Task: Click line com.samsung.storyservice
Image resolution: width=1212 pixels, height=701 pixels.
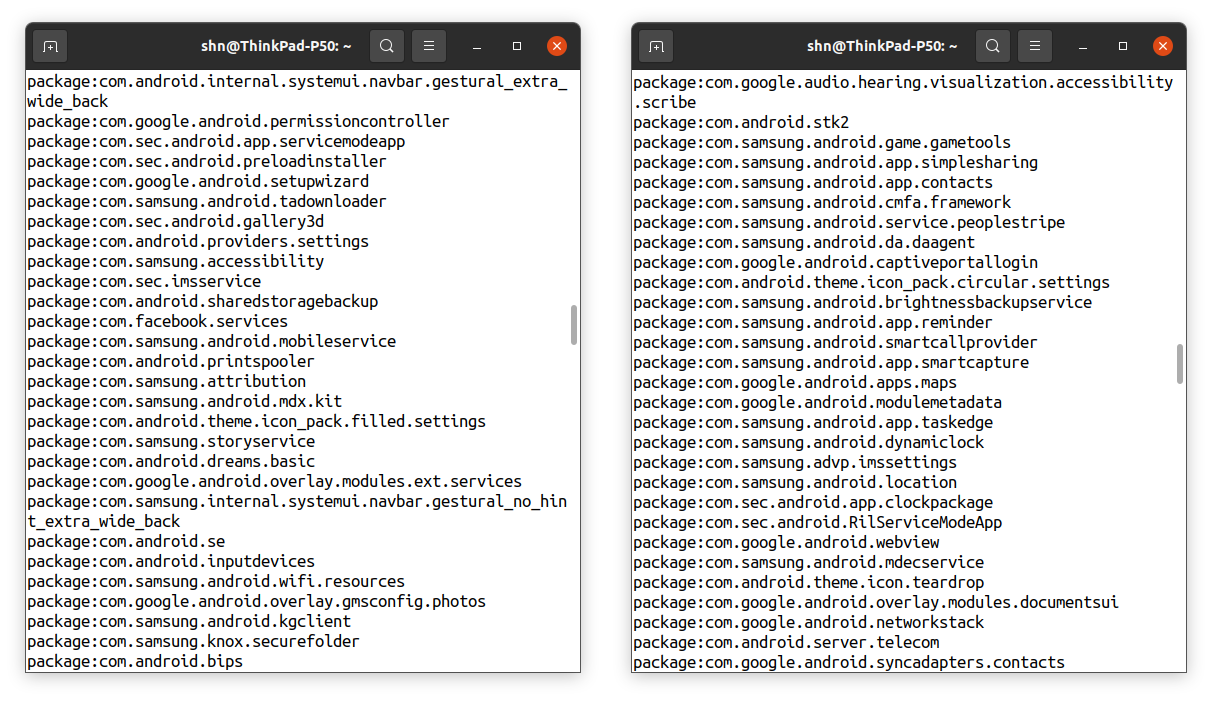Action: (x=171, y=442)
